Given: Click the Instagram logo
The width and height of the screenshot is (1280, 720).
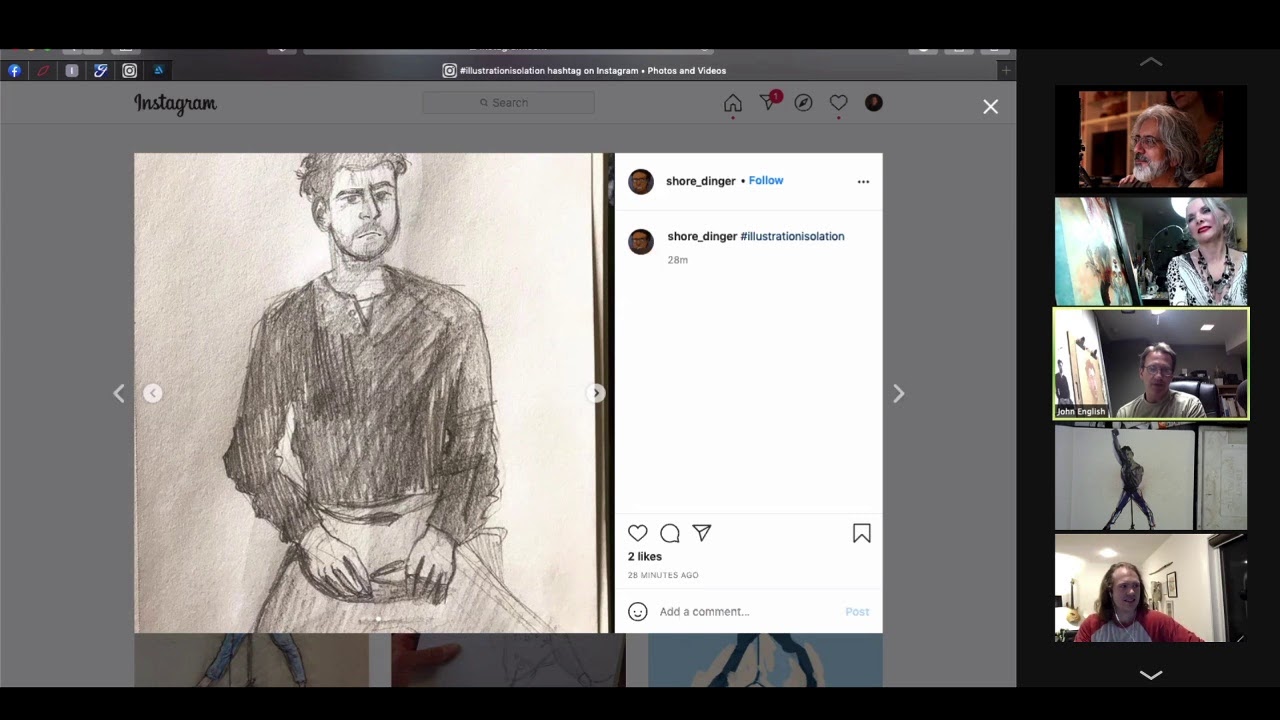Looking at the screenshot, I should [x=175, y=103].
